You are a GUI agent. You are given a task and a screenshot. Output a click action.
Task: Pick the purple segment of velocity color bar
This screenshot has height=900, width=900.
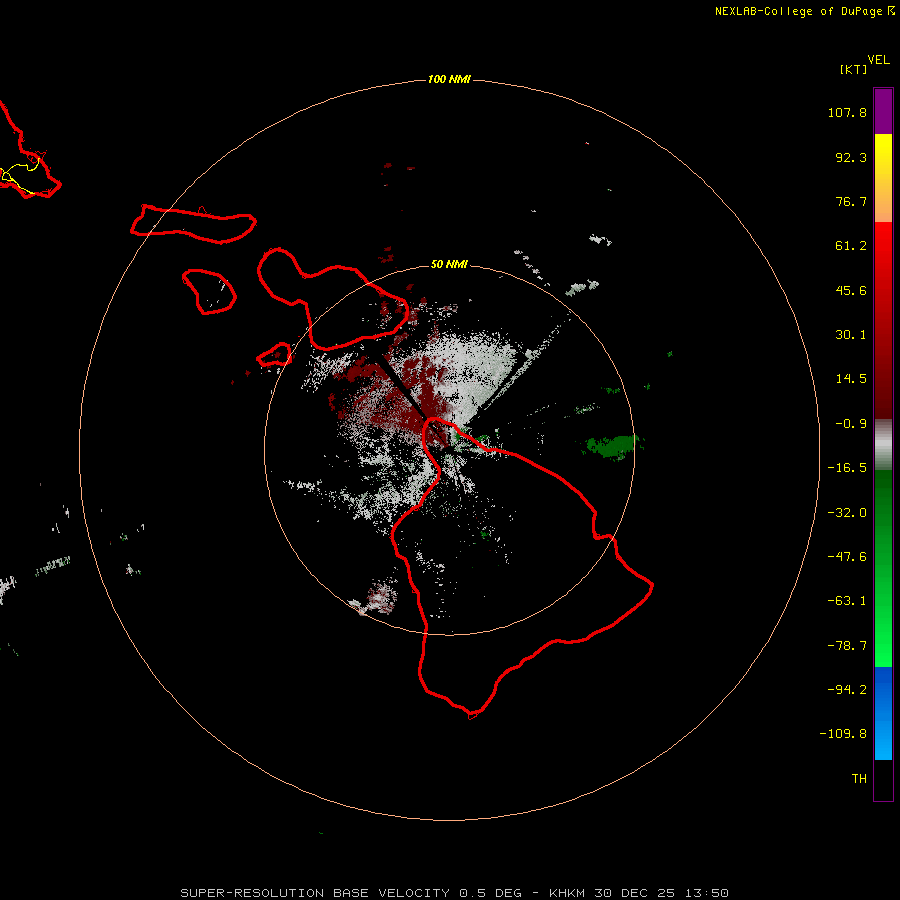click(x=883, y=111)
